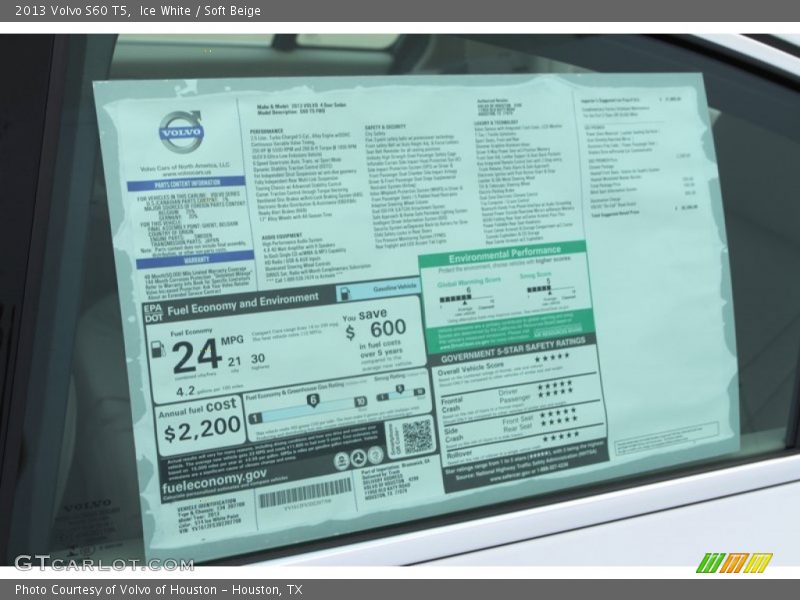This screenshot has width=800, height=600.
Task: Click the Volvo logo on the sticker
Action: tap(181, 132)
